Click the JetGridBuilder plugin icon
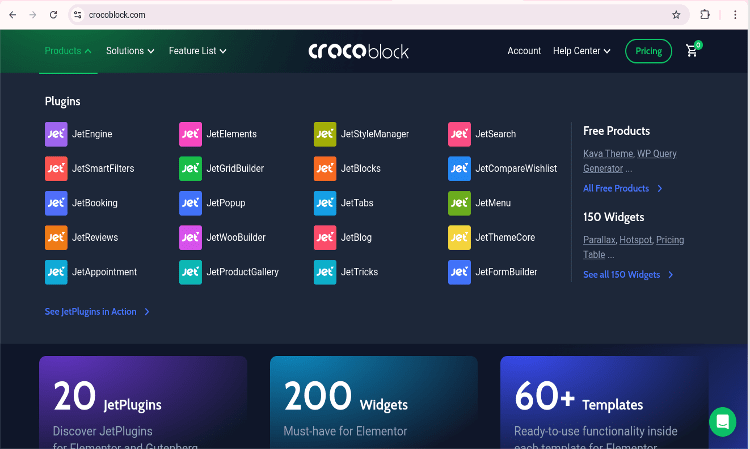The width and height of the screenshot is (750, 449). 190,168
